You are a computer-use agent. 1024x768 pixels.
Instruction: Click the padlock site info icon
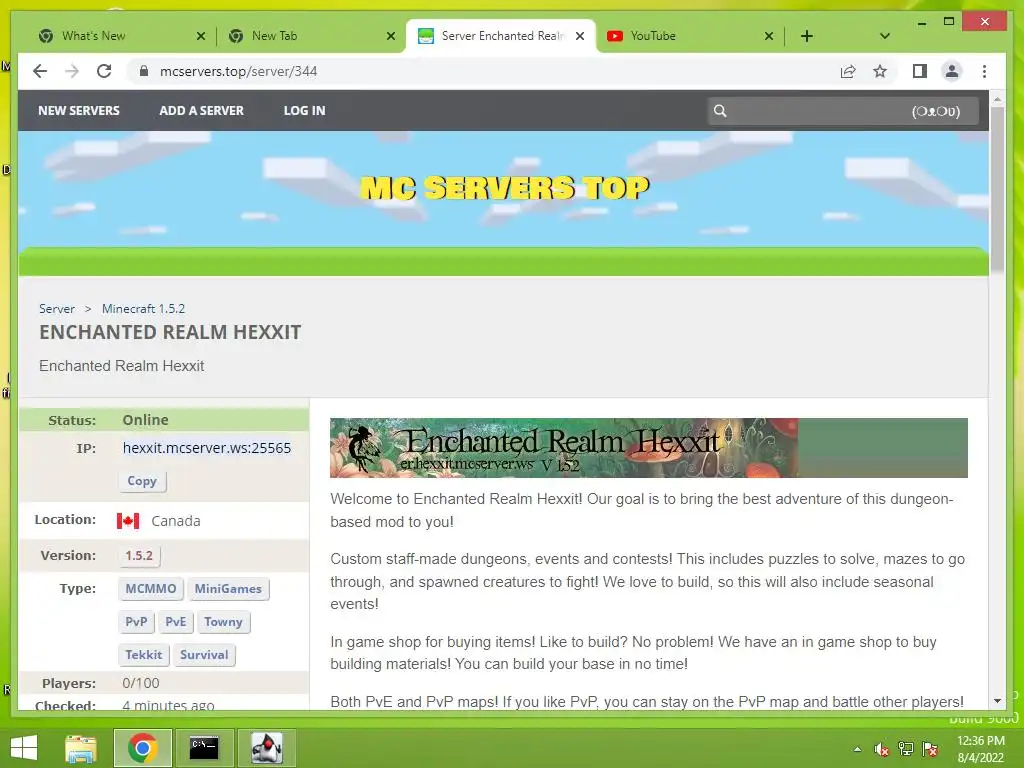[x=144, y=71]
